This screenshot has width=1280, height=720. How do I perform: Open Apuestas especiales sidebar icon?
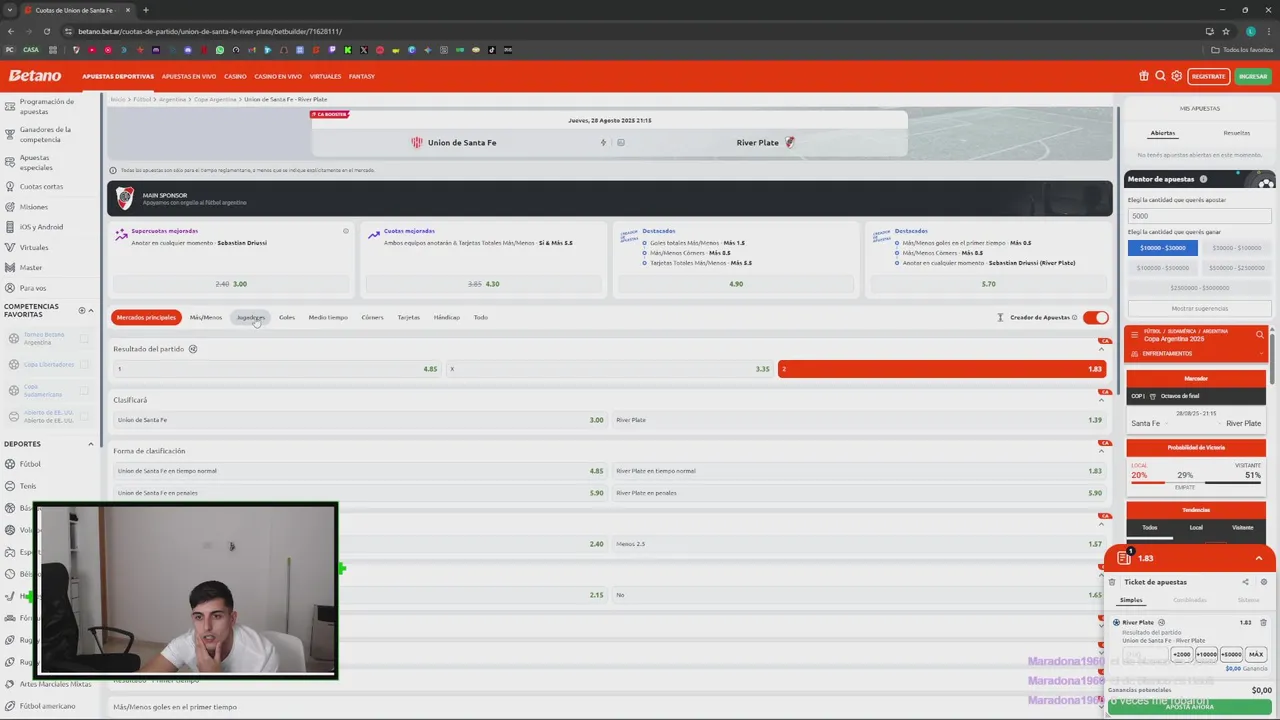point(11,161)
